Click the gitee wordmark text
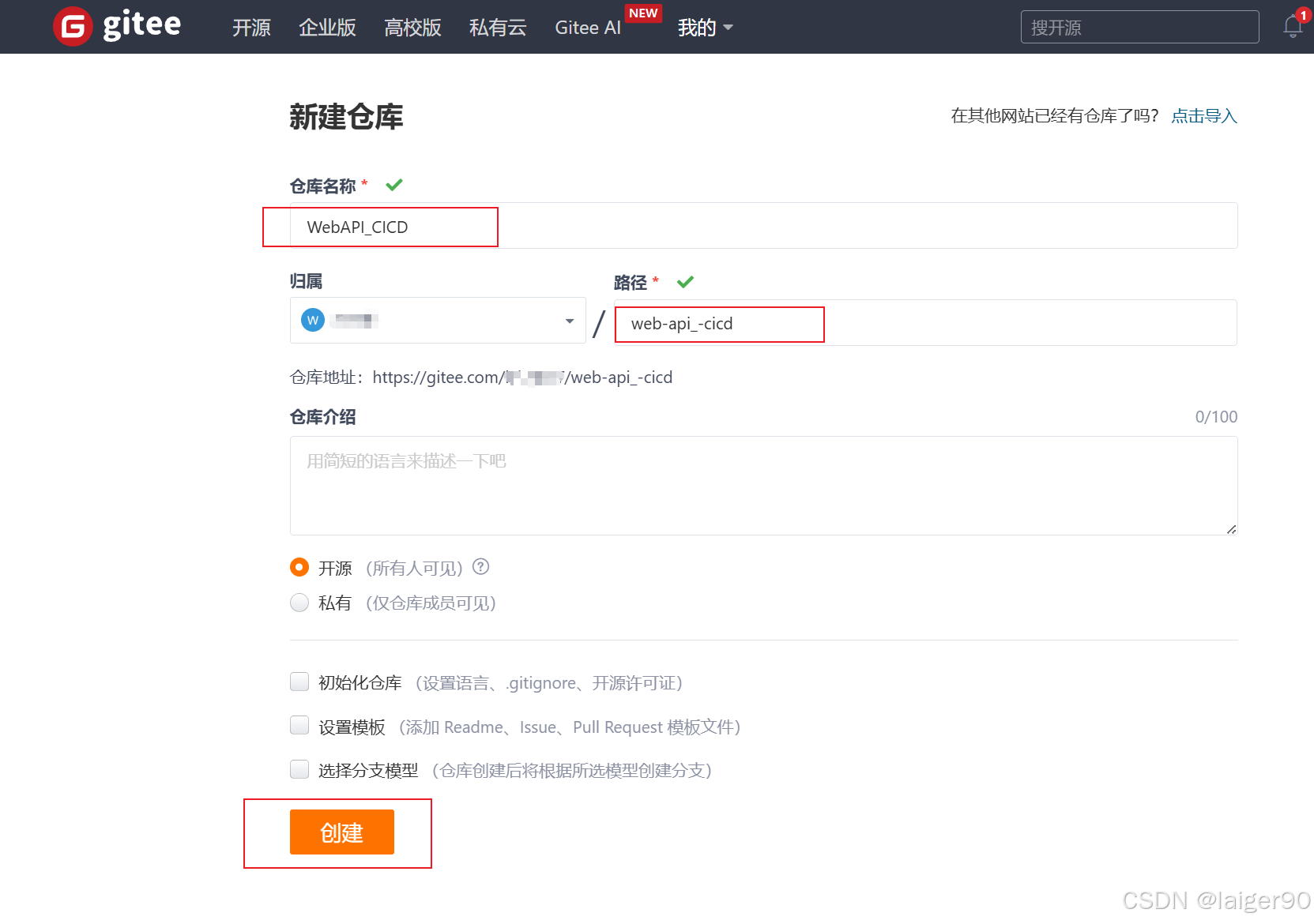Screen dimensions: 1314x924 [142, 26]
